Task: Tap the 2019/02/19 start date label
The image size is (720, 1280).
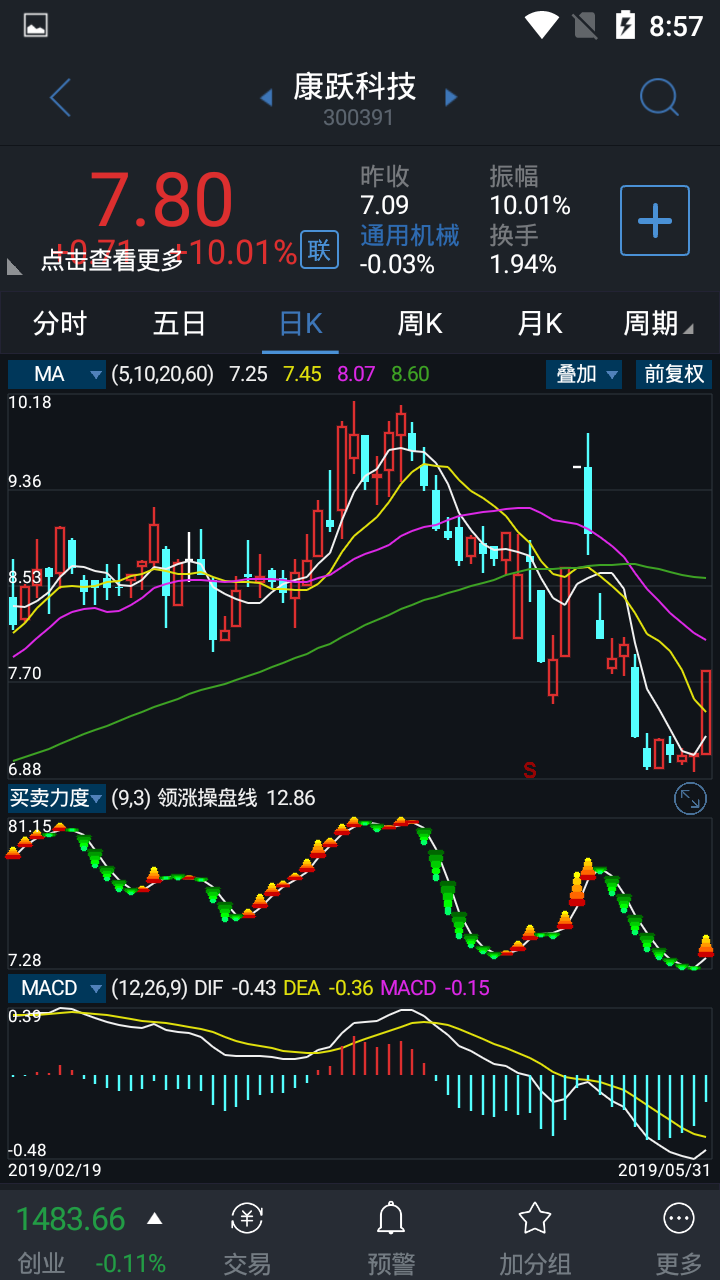Action: 55,1169
